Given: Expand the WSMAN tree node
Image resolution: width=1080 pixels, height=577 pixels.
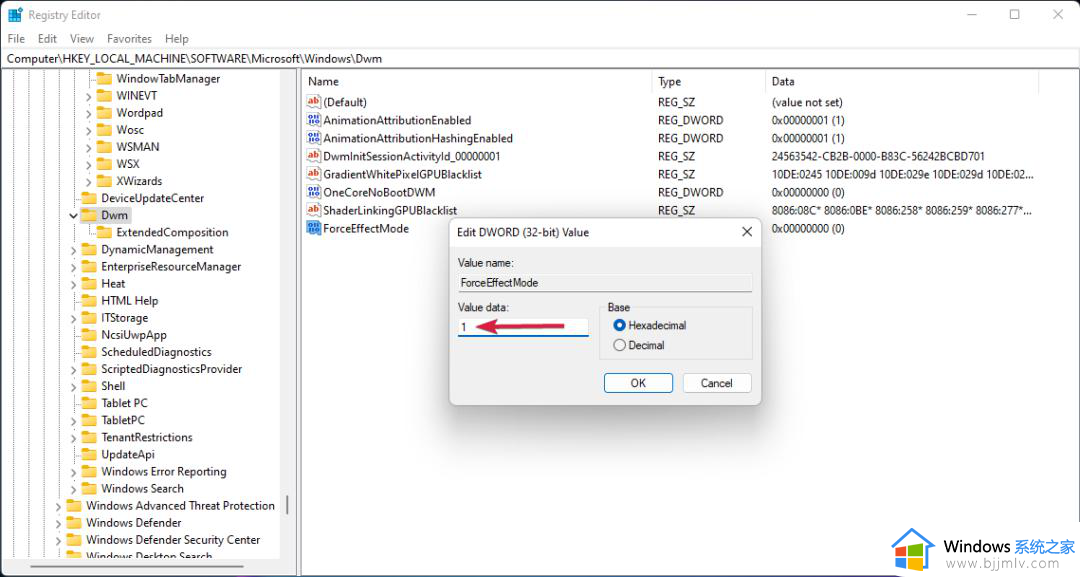Looking at the screenshot, I should (88, 147).
